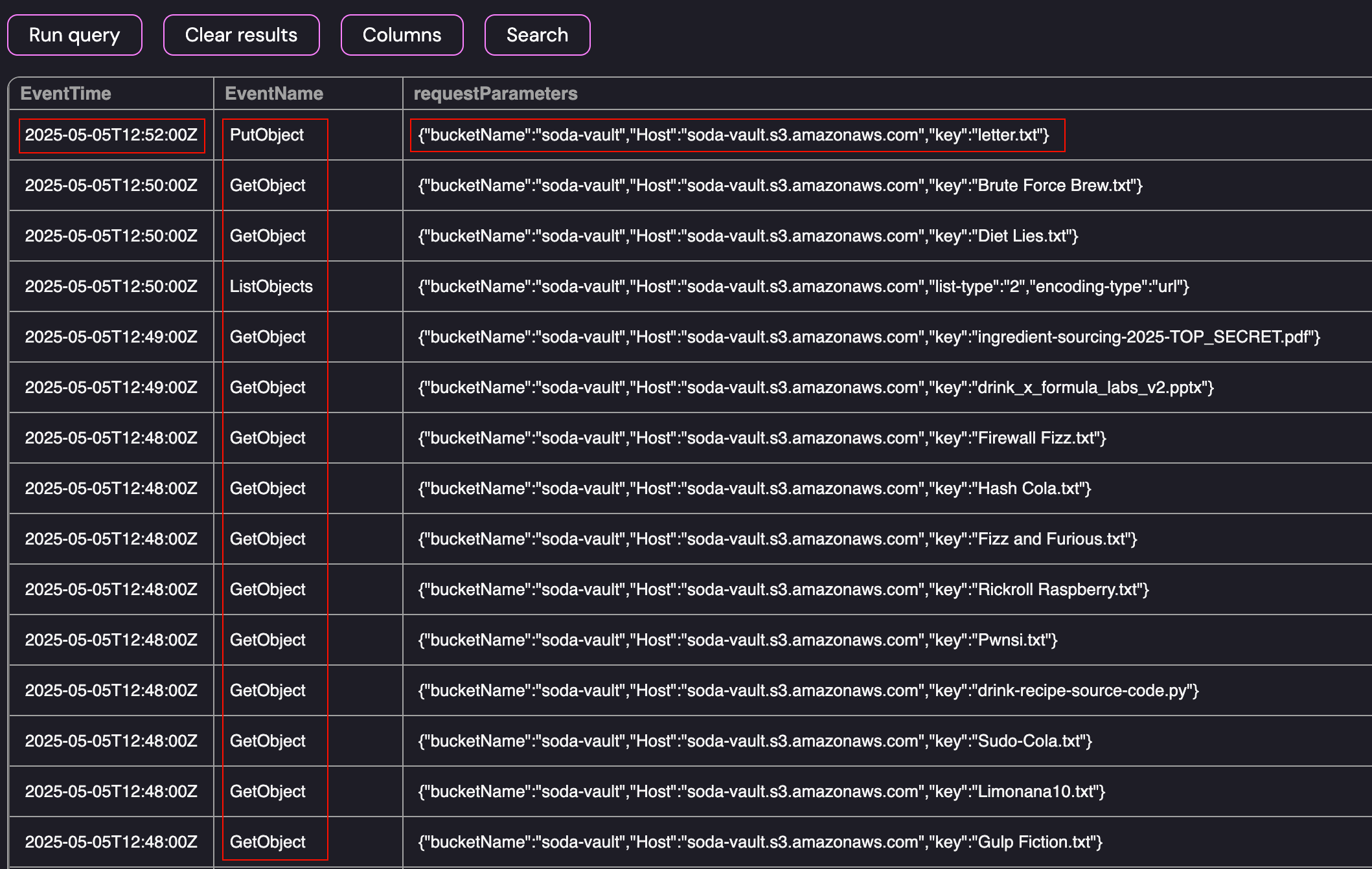This screenshot has width=1372, height=869.
Task: Select the drink_x_formula_labs_v2.pptx parameters cell
Action: tap(816, 387)
